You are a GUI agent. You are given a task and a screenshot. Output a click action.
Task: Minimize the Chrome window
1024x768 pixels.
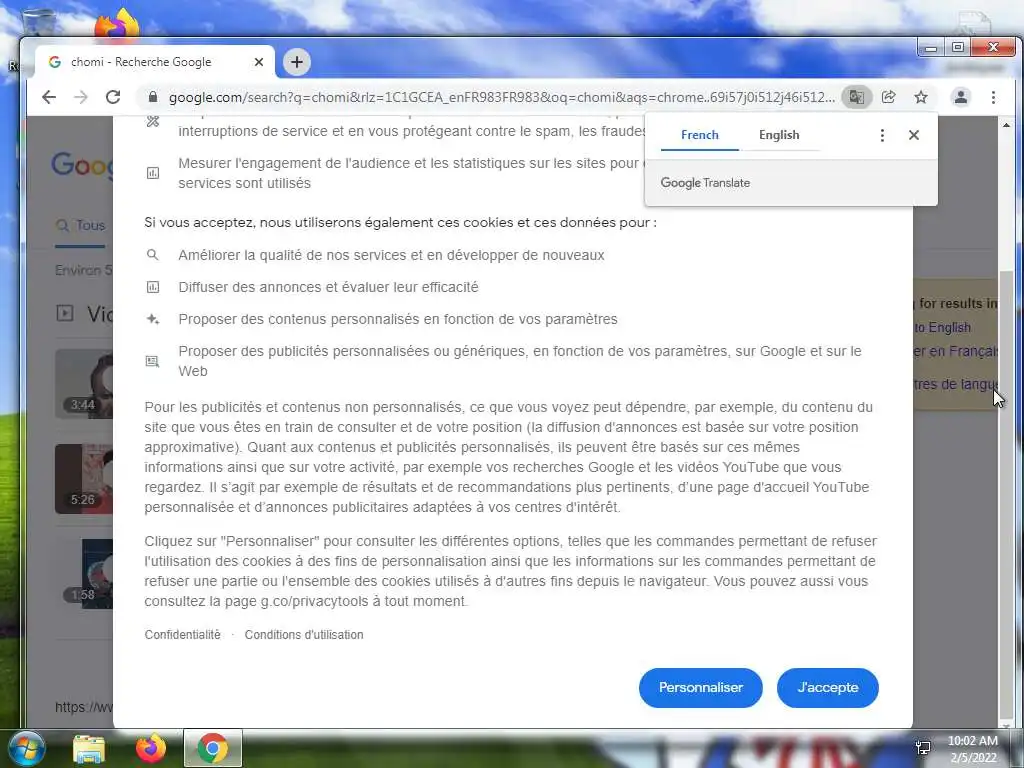pyautogui.click(x=931, y=48)
